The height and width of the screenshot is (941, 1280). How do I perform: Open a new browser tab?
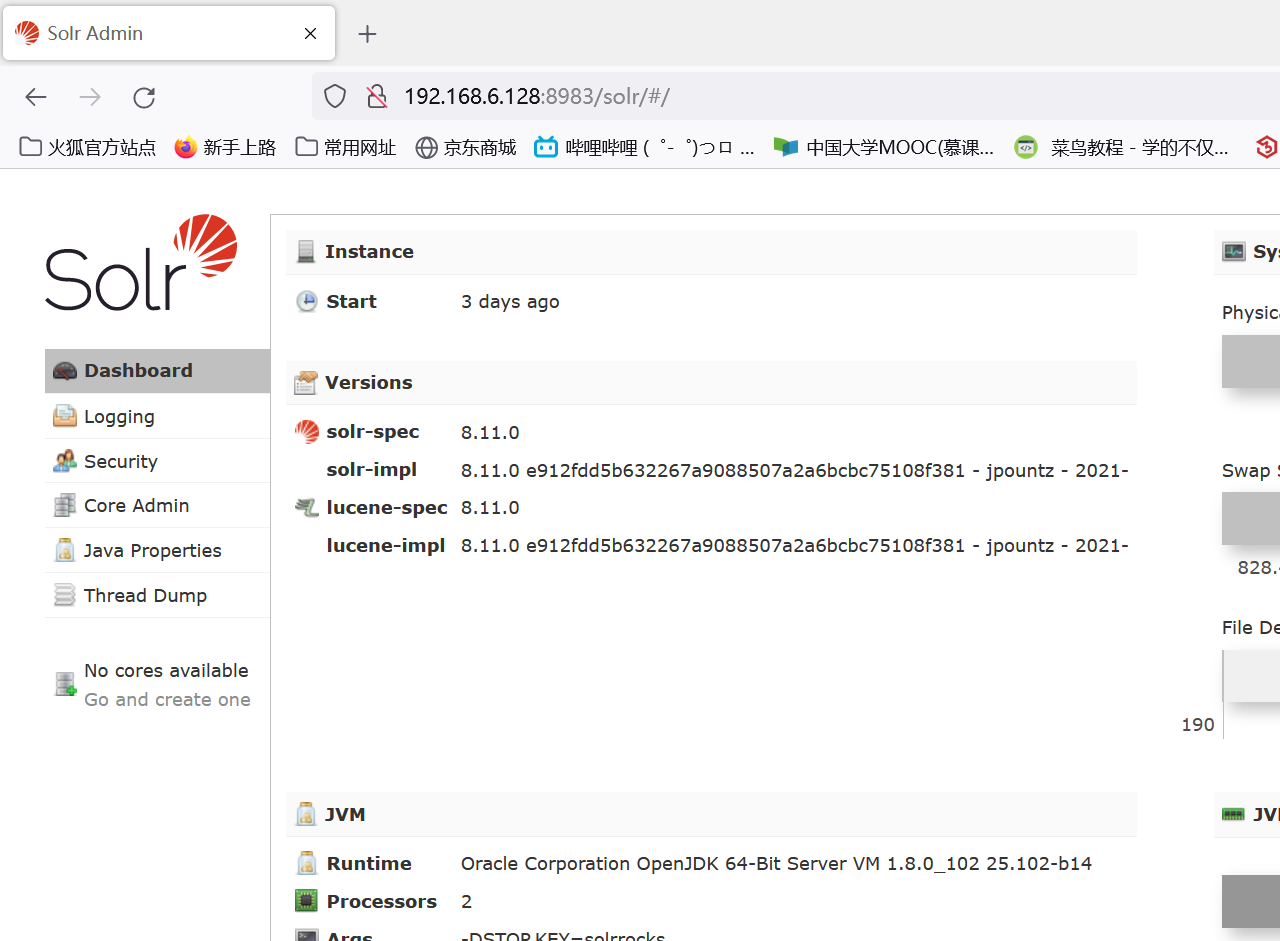pos(367,34)
